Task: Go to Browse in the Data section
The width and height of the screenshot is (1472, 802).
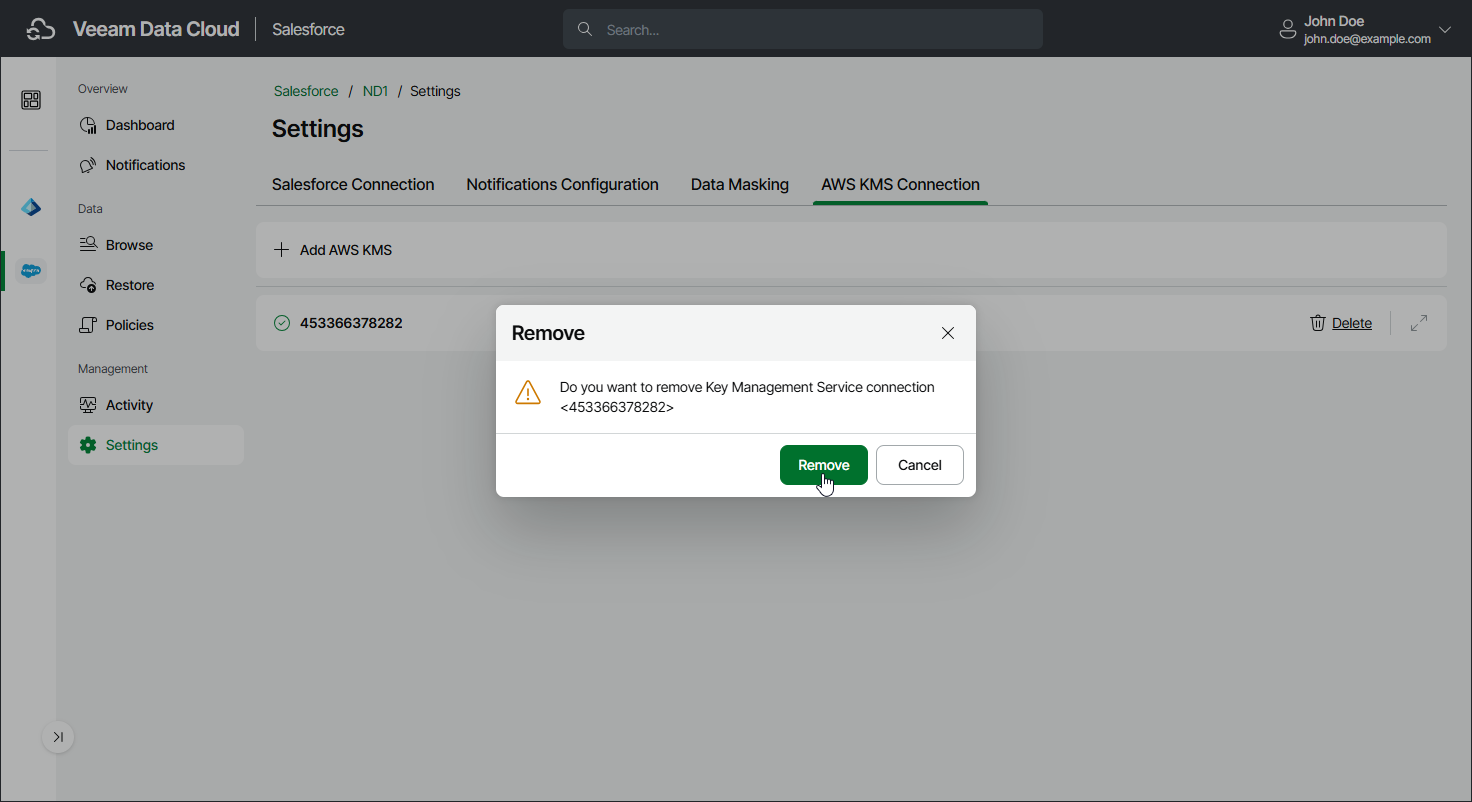Action: tap(155, 245)
